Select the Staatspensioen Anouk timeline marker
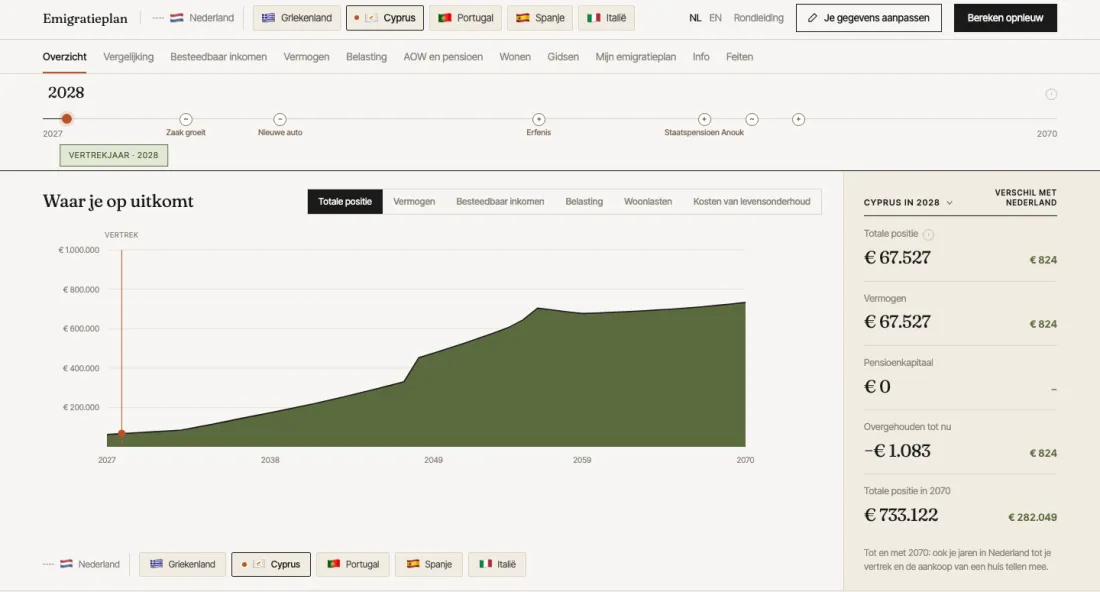Screen dimensions: 1100x592 [704, 119]
